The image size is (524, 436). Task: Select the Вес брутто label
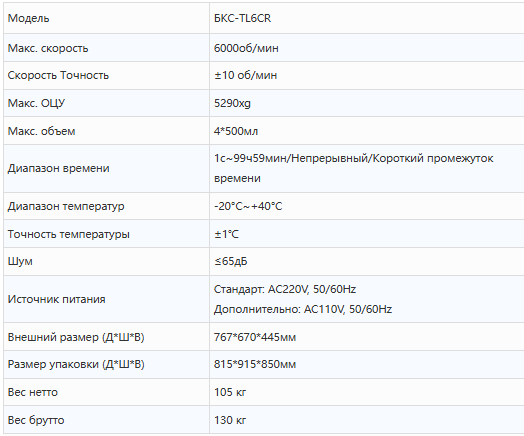36,420
